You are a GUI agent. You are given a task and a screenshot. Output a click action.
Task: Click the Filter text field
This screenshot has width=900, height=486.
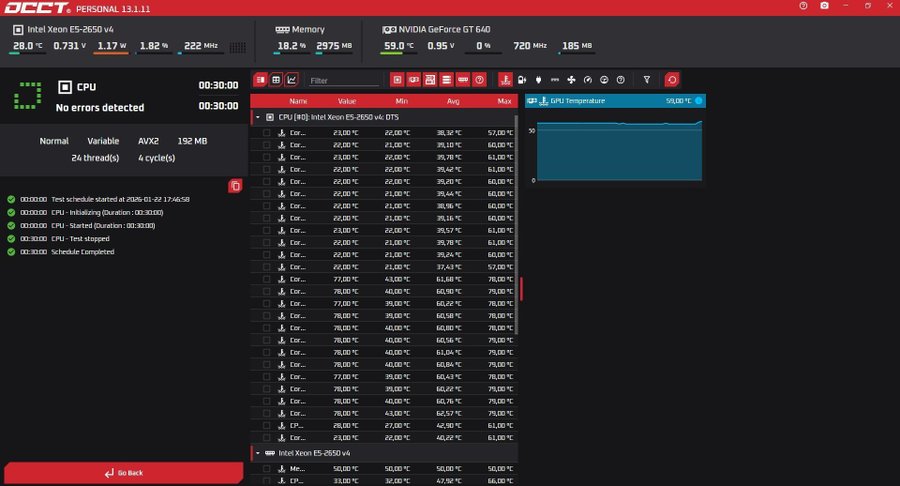tap(343, 80)
